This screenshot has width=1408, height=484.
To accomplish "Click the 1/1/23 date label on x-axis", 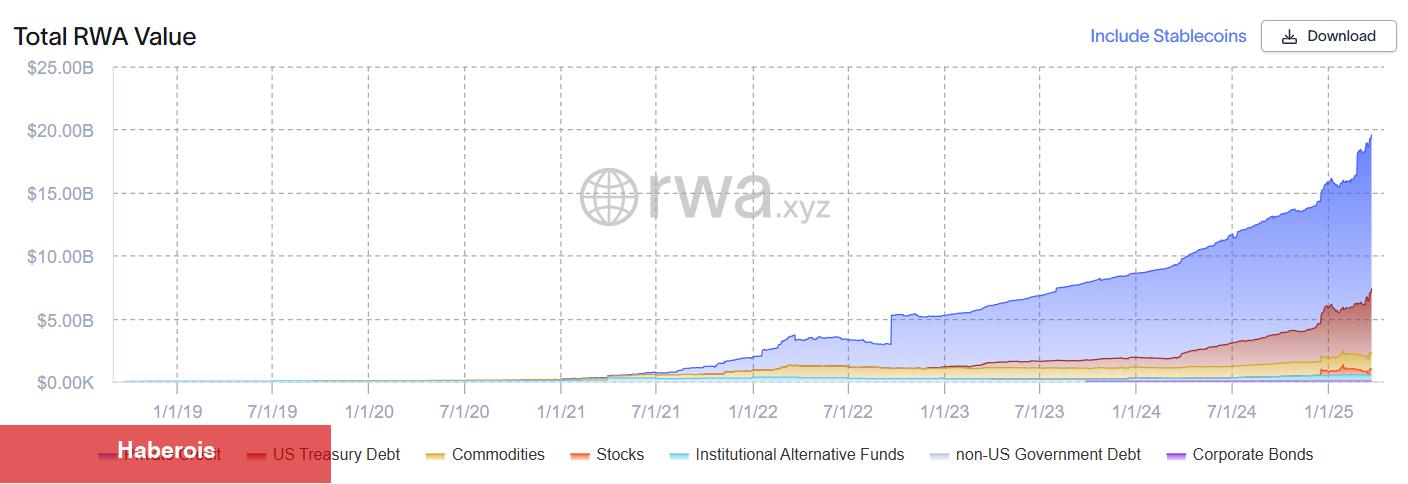I will 944,410.
